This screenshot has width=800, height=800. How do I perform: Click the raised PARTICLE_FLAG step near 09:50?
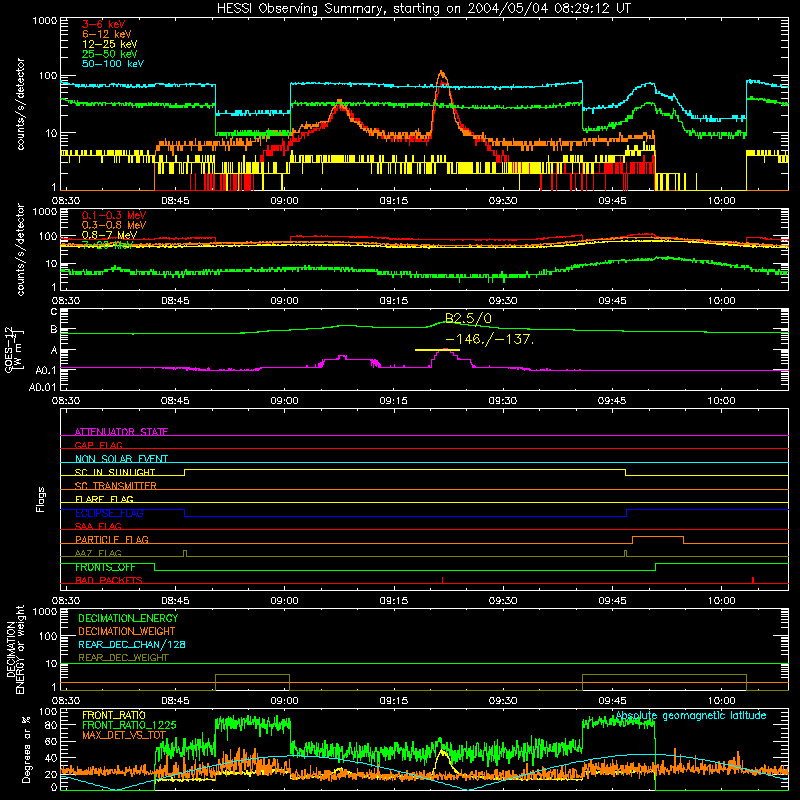click(658, 537)
